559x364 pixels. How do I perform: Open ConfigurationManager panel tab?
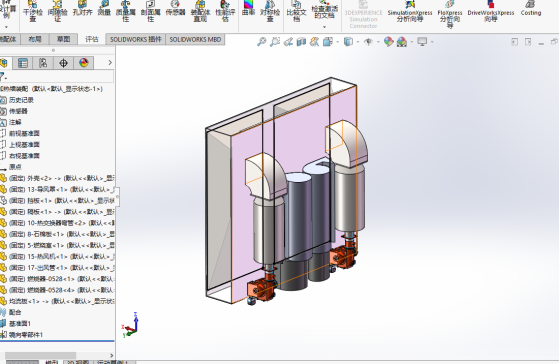[x=43, y=63]
